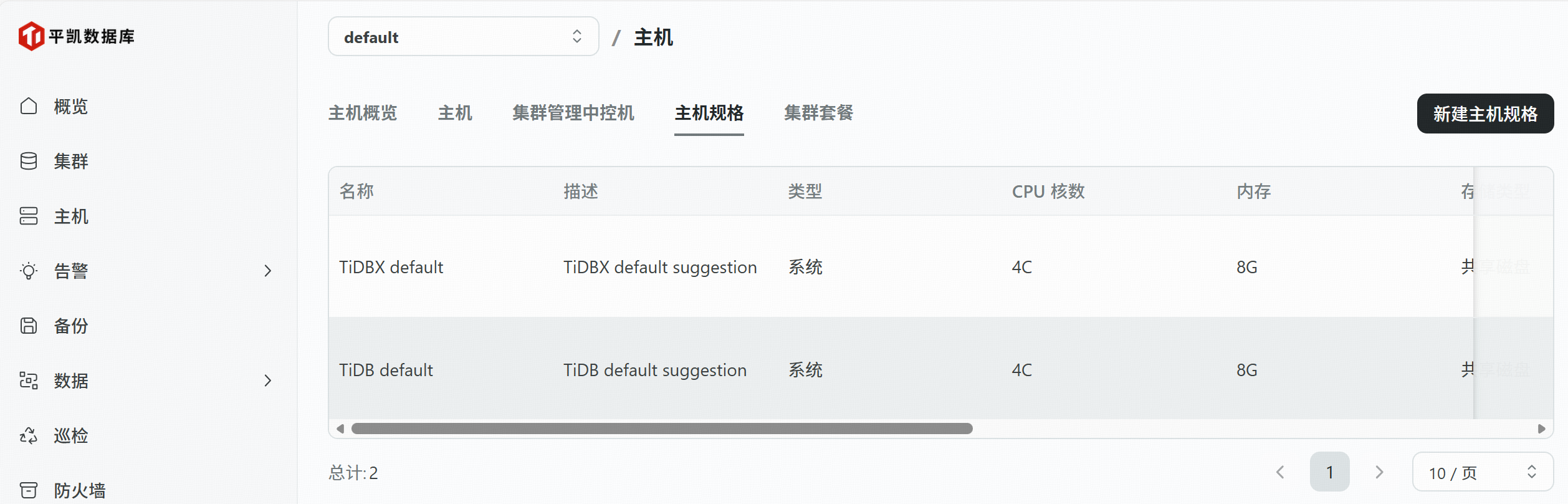Switch to the 主机概览 tab
Image resolution: width=1568 pixels, height=504 pixels.
click(x=363, y=113)
